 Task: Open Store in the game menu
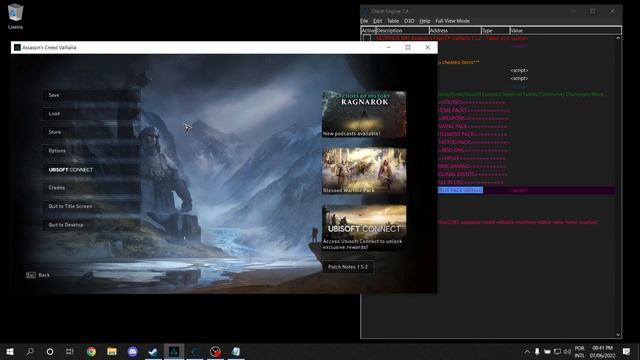click(91, 132)
